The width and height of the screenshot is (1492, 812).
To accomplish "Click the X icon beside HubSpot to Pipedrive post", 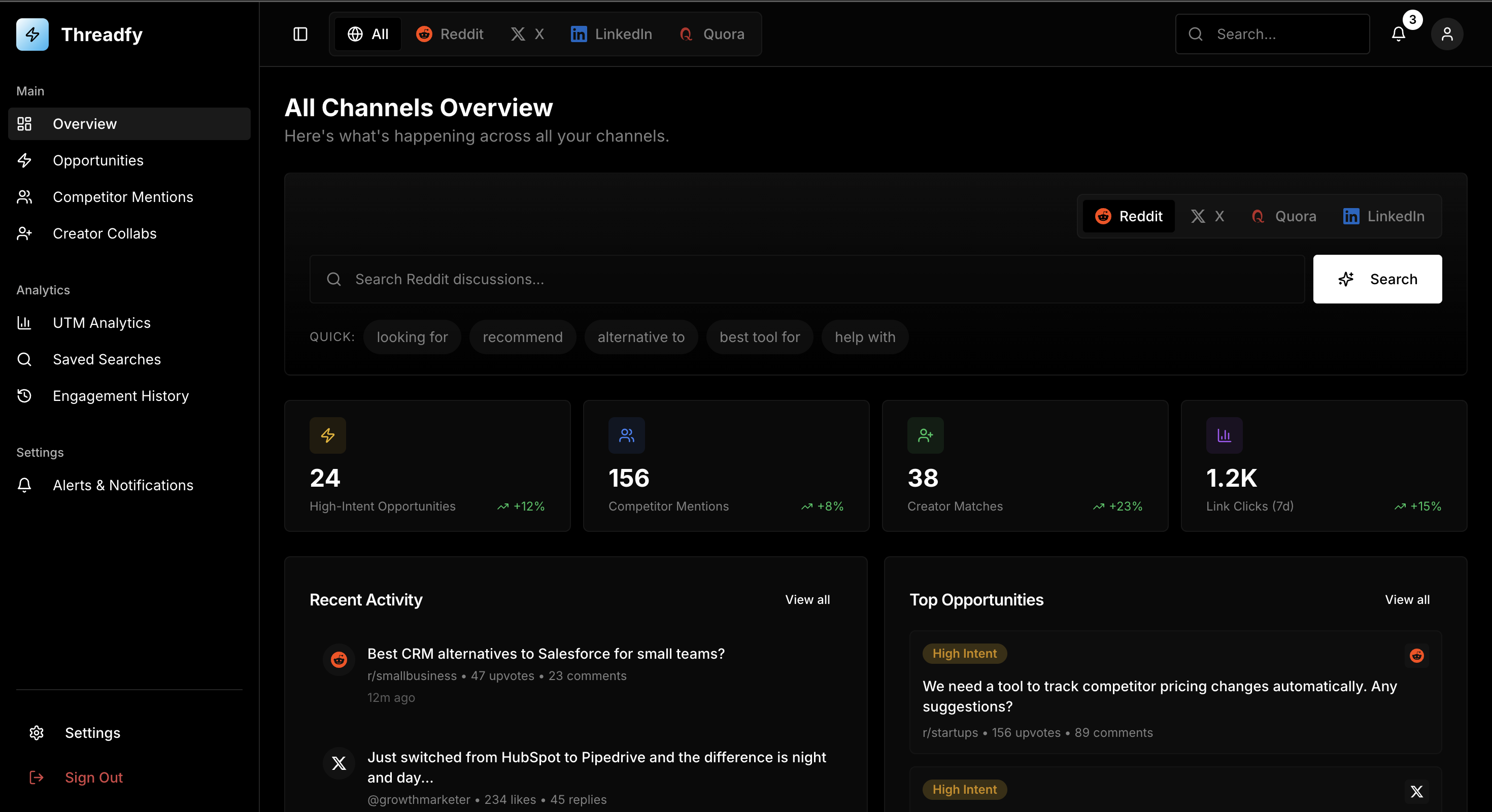I will click(x=339, y=763).
